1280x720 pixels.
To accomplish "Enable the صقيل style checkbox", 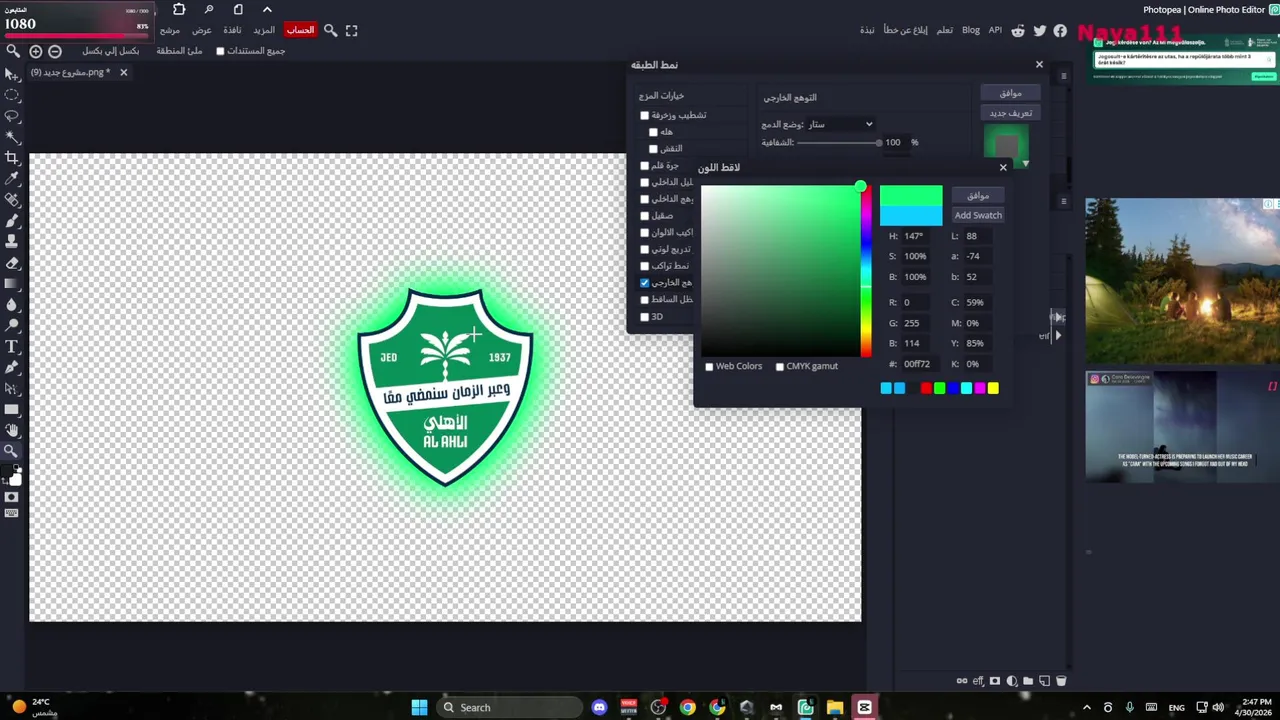I will [x=645, y=216].
